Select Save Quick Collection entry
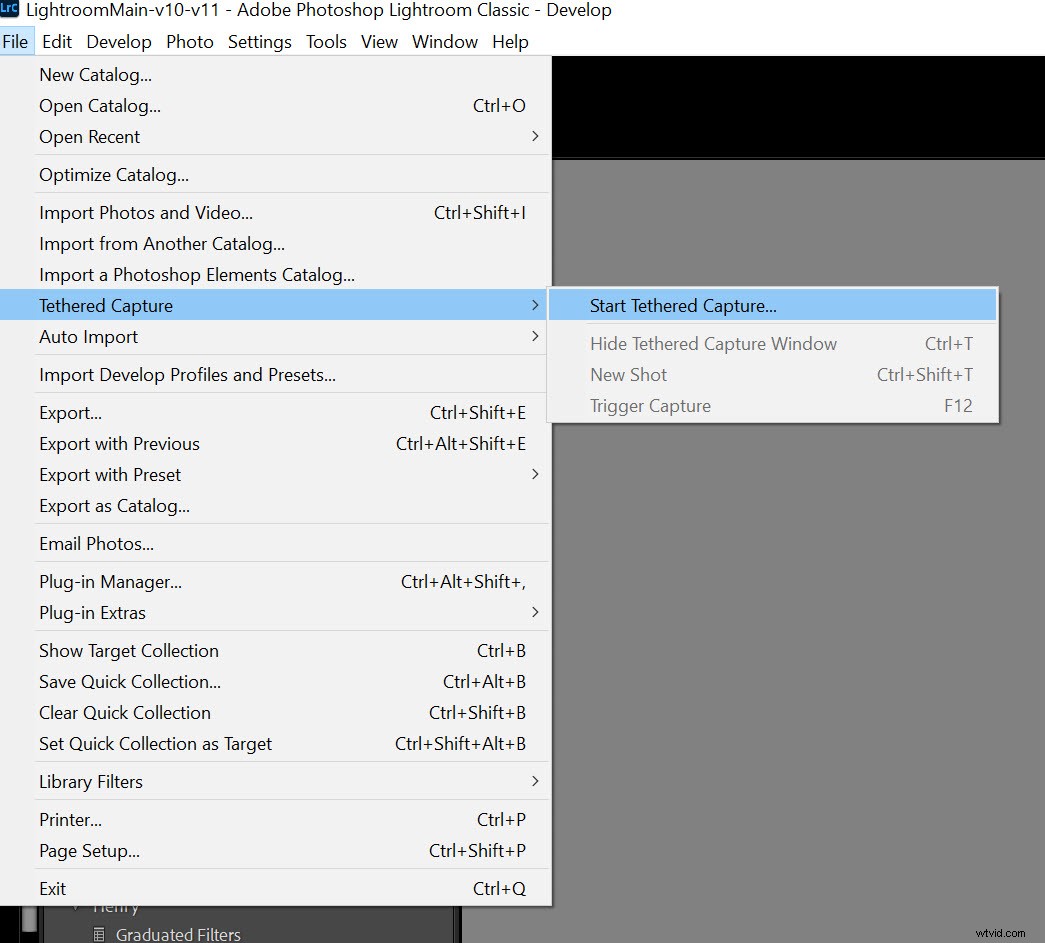 pyautogui.click(x=275, y=682)
